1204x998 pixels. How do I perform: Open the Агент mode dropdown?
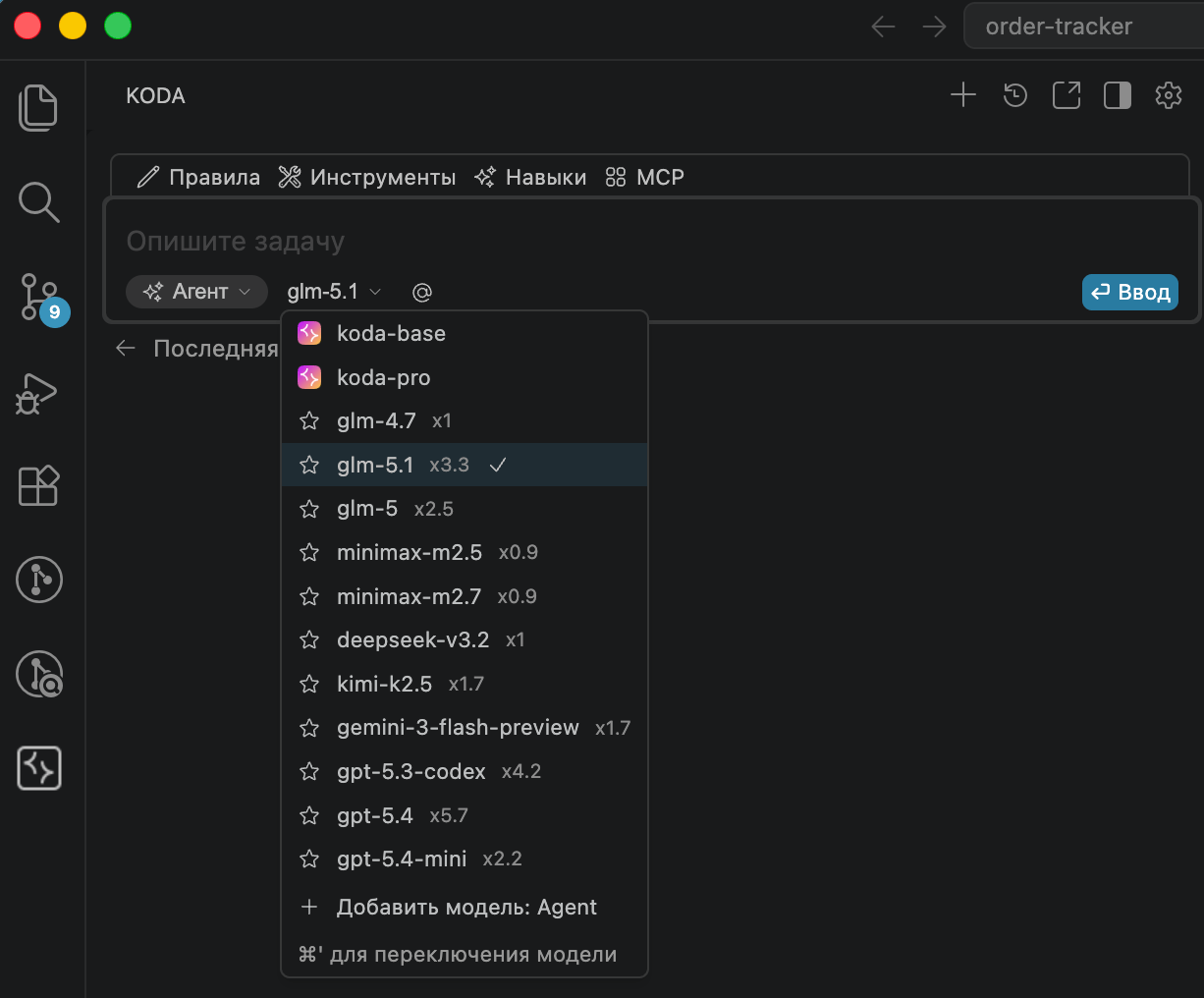coord(196,292)
